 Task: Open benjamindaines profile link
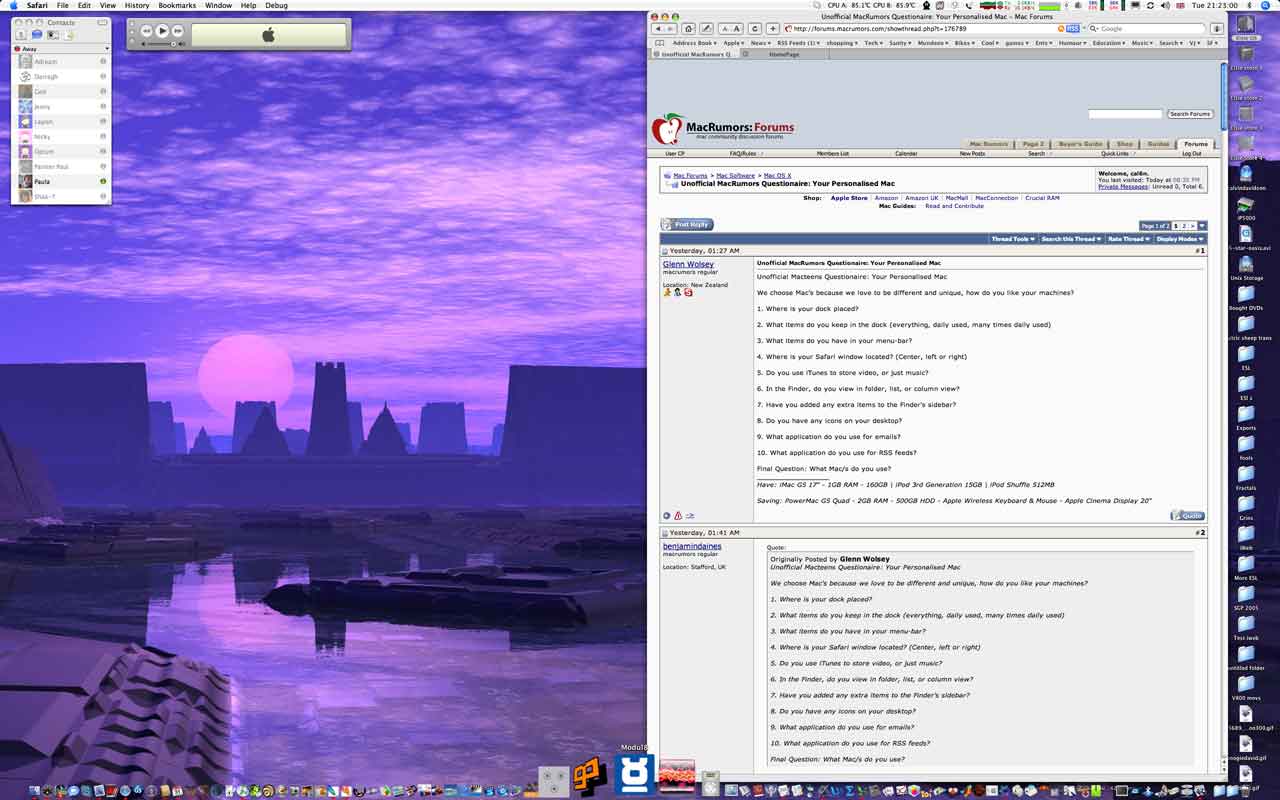692,546
